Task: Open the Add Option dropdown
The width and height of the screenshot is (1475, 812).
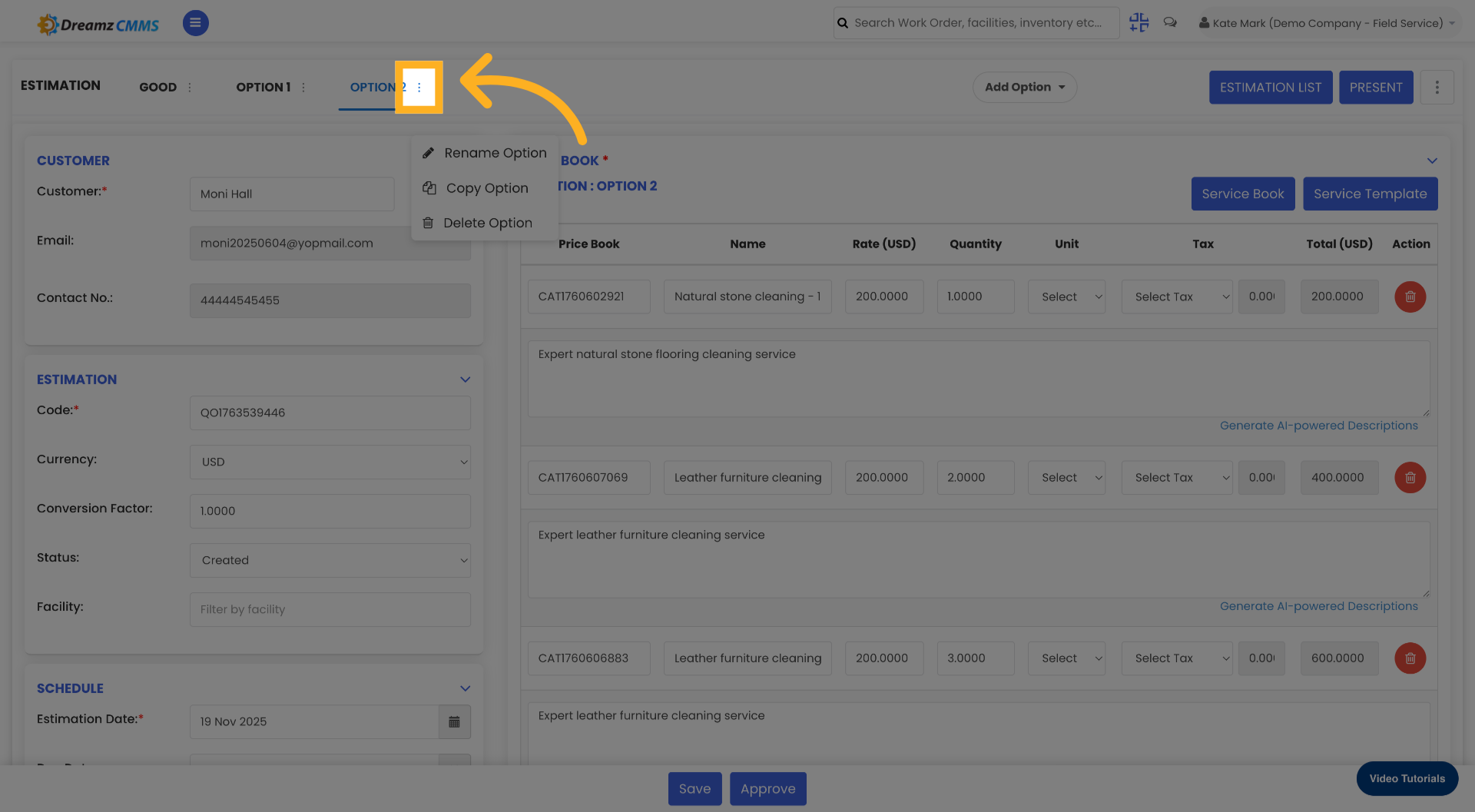Action: click(1024, 87)
